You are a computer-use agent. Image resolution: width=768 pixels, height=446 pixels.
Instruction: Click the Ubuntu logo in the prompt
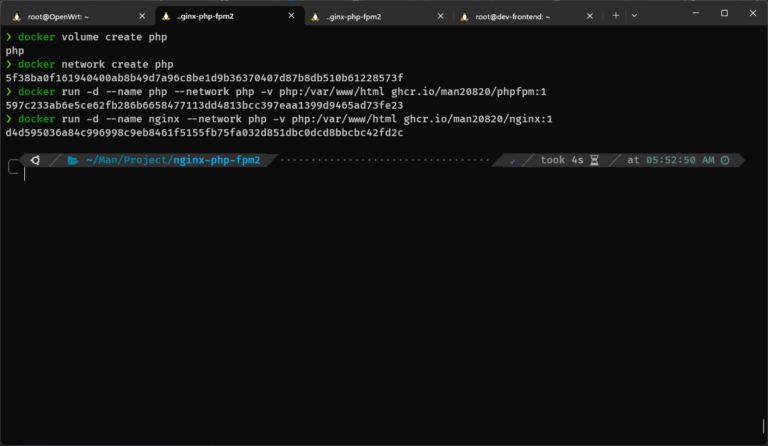[x=35, y=160]
